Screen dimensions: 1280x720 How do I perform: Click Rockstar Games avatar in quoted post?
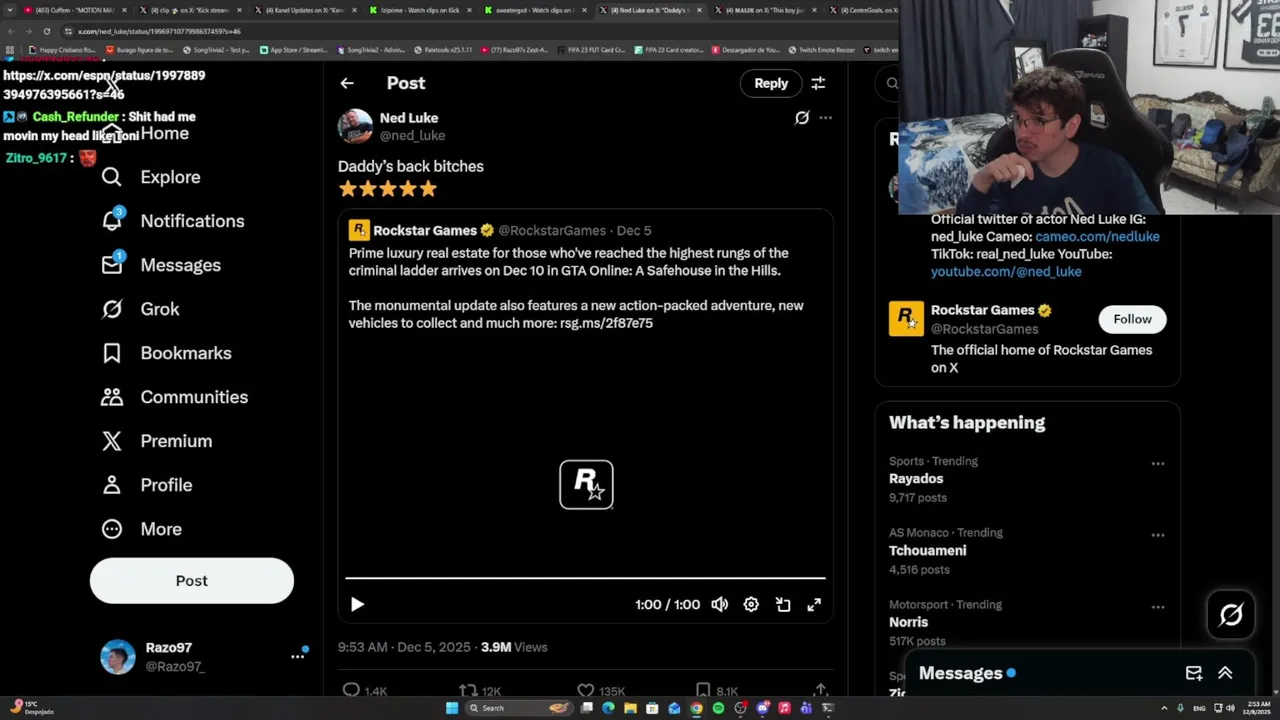pyautogui.click(x=359, y=230)
